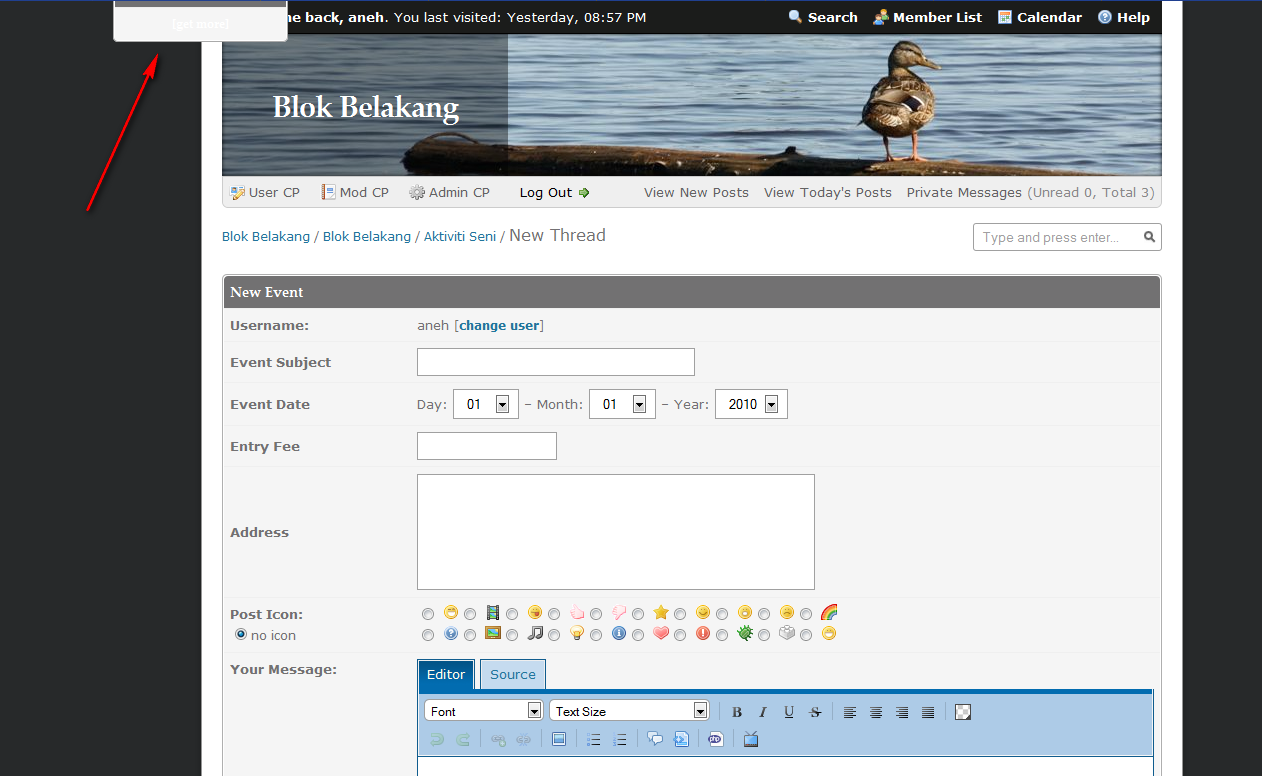Screen dimensions: 1262x776
Task: Open Private Messages link
Action: [964, 193]
